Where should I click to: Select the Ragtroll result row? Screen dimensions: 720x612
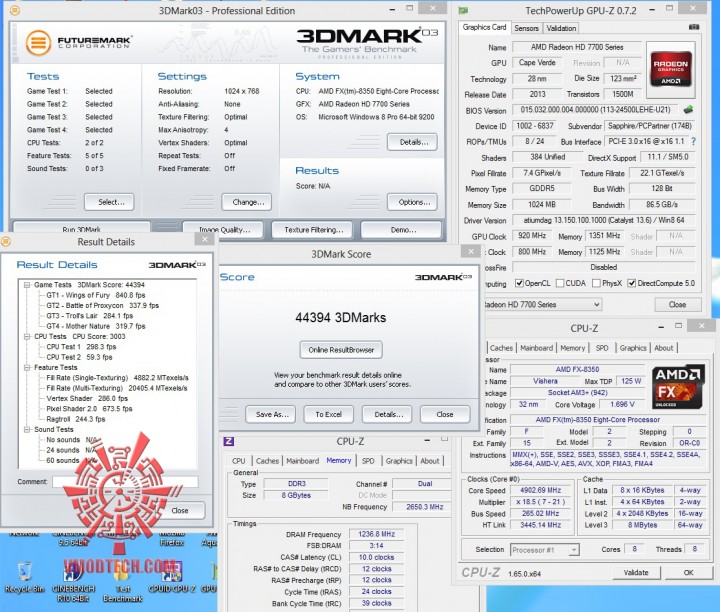tap(76, 419)
